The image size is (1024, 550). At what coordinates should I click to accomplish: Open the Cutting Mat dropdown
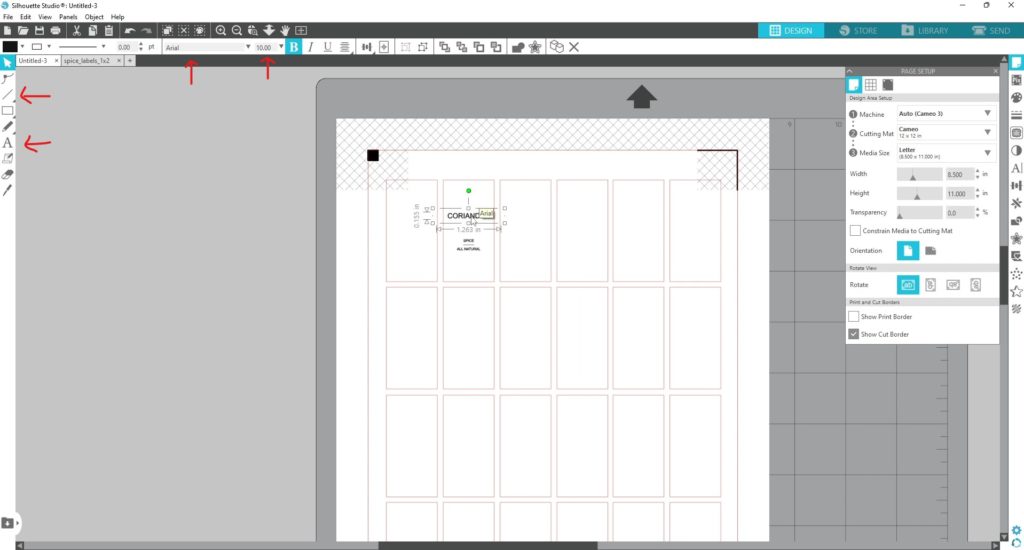click(946, 133)
